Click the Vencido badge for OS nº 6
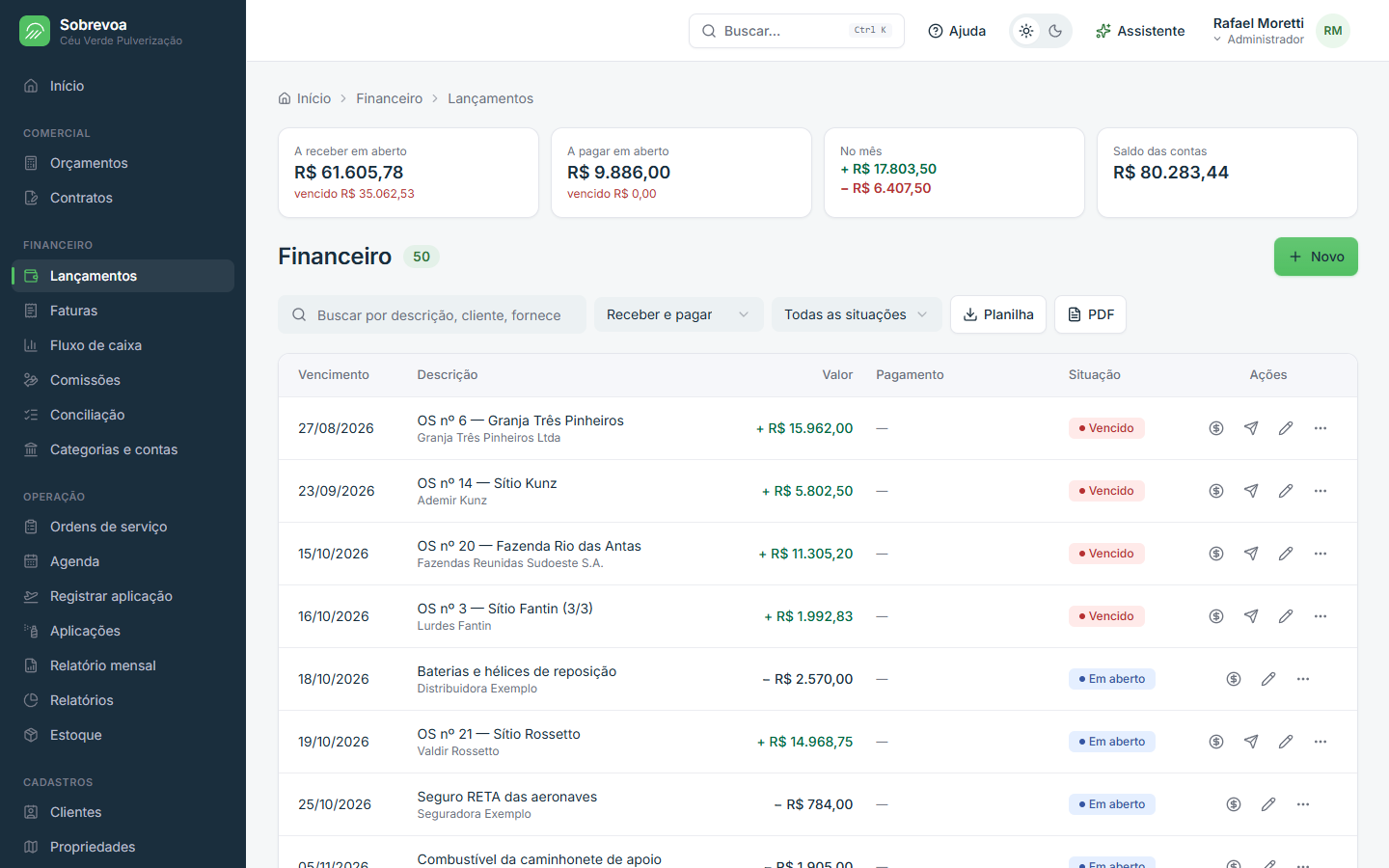1389x868 pixels. [1106, 428]
